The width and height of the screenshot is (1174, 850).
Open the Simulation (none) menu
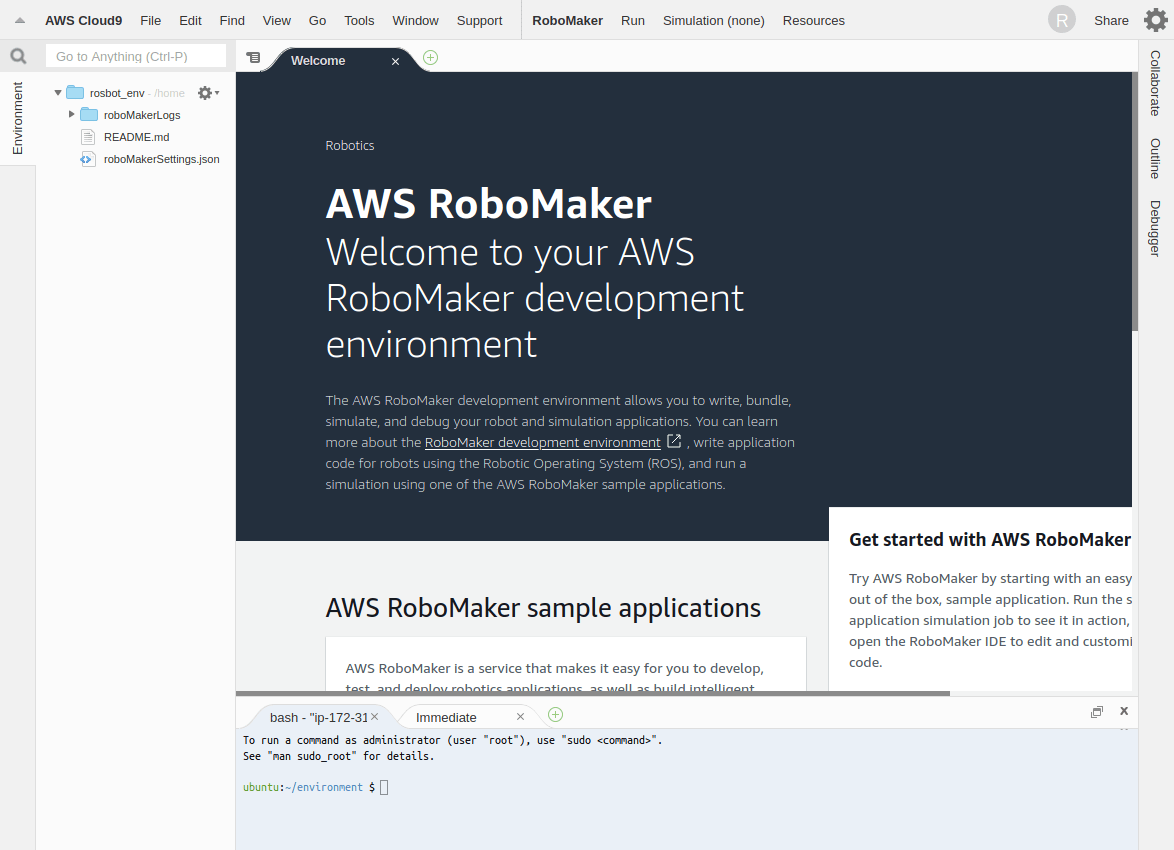[714, 21]
